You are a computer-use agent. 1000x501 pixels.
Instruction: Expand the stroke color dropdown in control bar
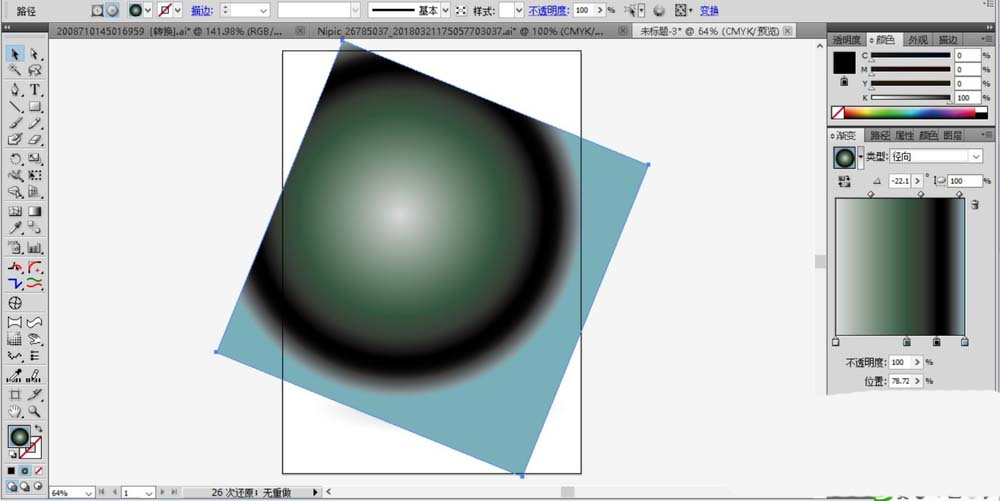(x=178, y=10)
